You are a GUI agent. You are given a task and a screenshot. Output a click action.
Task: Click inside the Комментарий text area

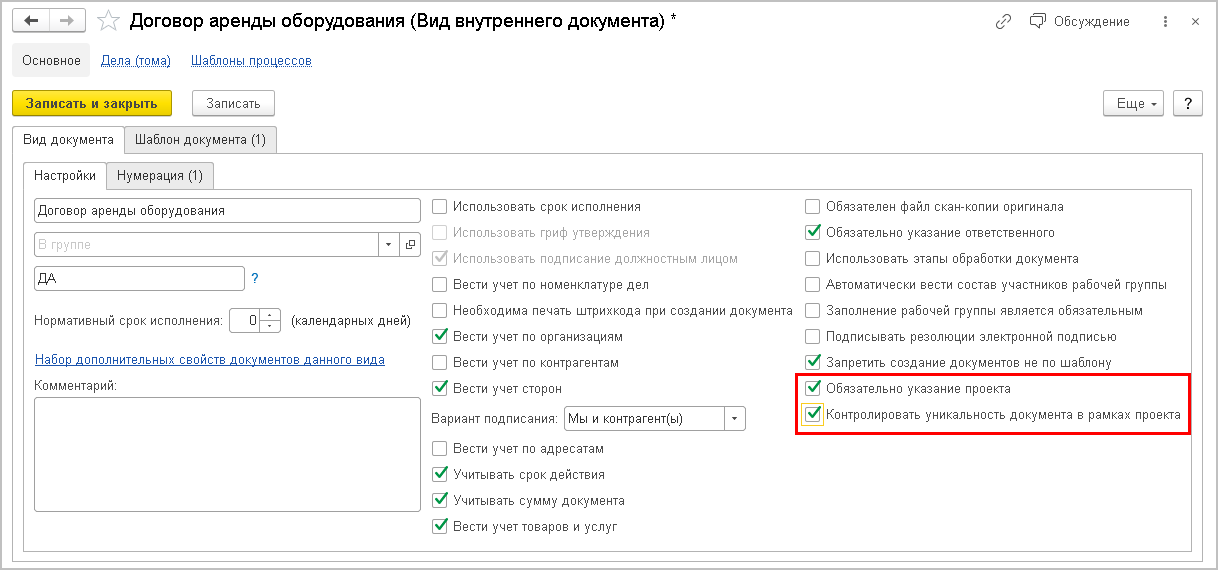click(x=227, y=454)
